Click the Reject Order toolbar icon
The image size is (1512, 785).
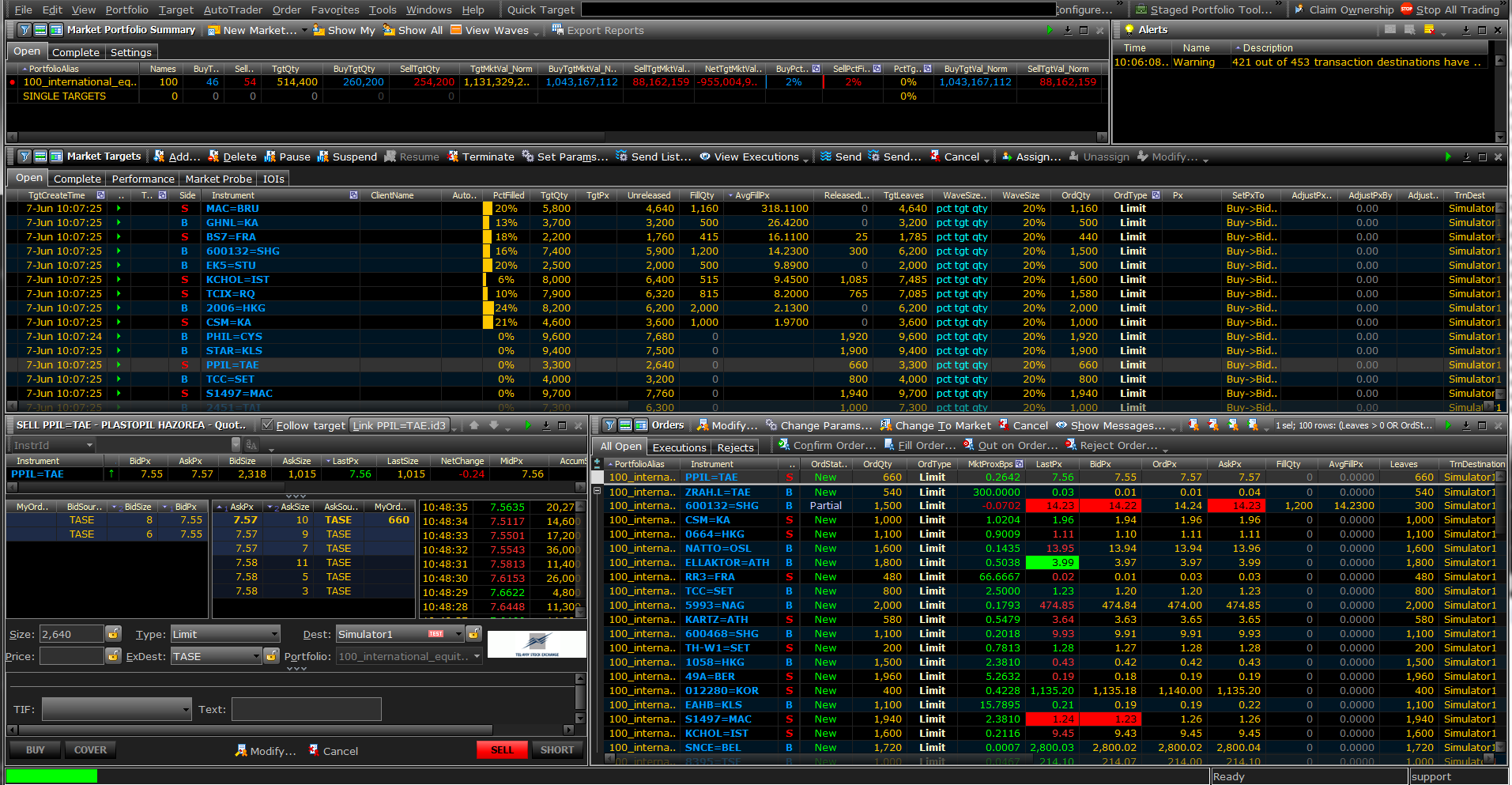(x=1071, y=445)
